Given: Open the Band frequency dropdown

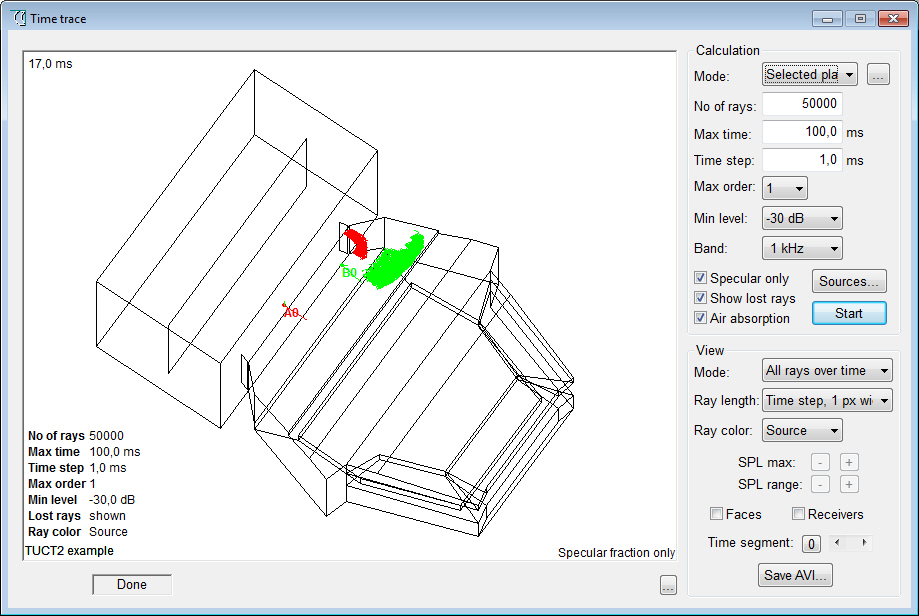Looking at the screenshot, I should pos(802,249).
